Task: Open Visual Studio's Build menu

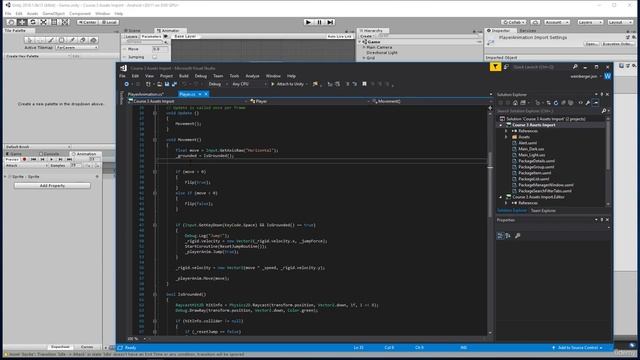Action: [x=184, y=76]
